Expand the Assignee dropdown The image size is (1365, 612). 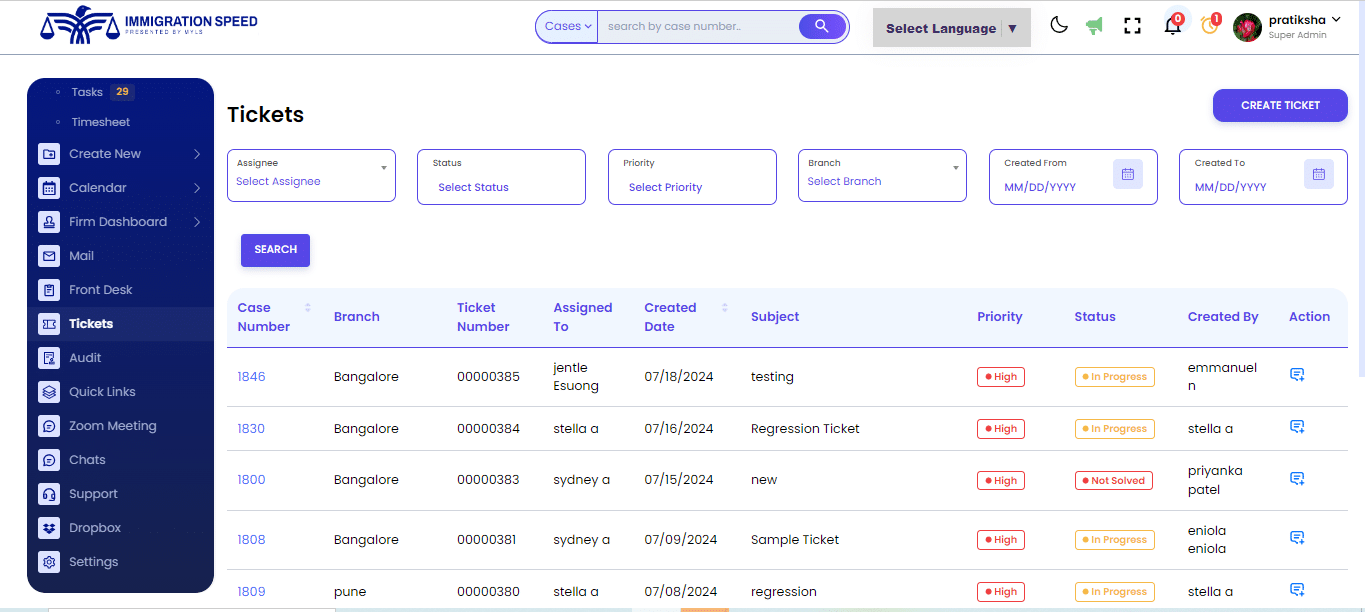tap(381, 168)
